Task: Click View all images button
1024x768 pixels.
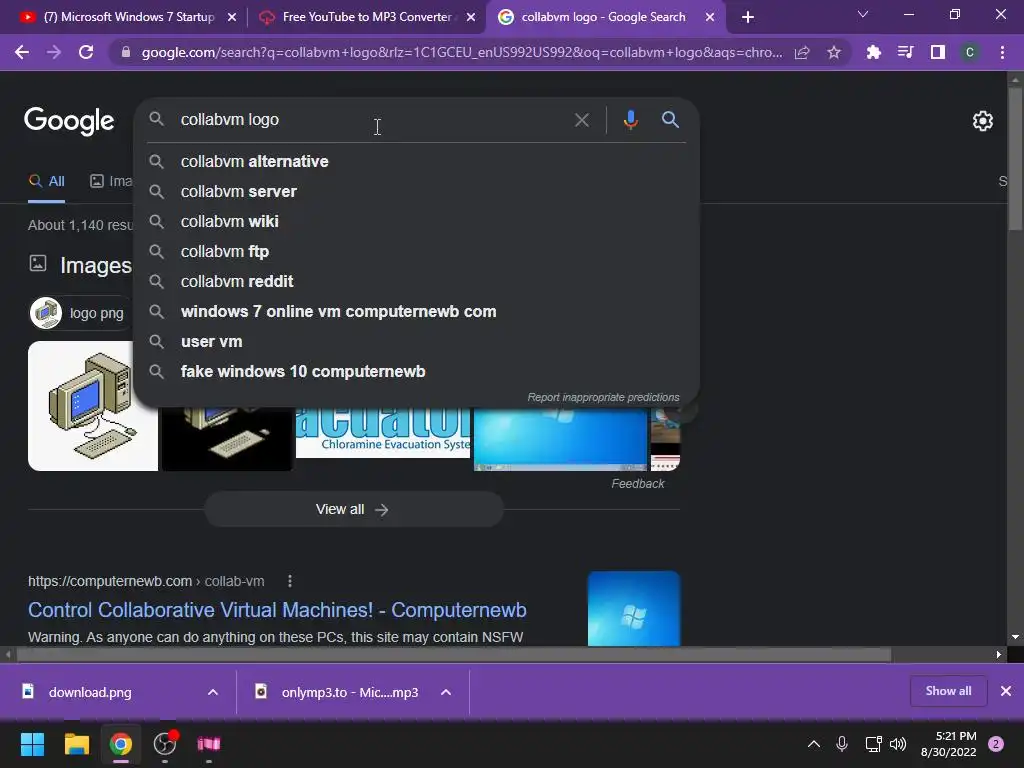Action: tap(353, 509)
